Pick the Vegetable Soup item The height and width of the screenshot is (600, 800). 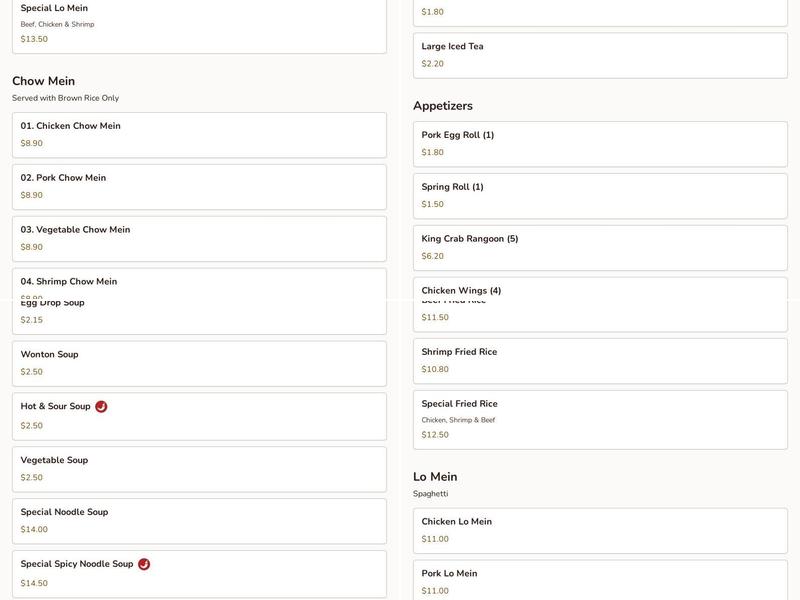tap(199, 469)
